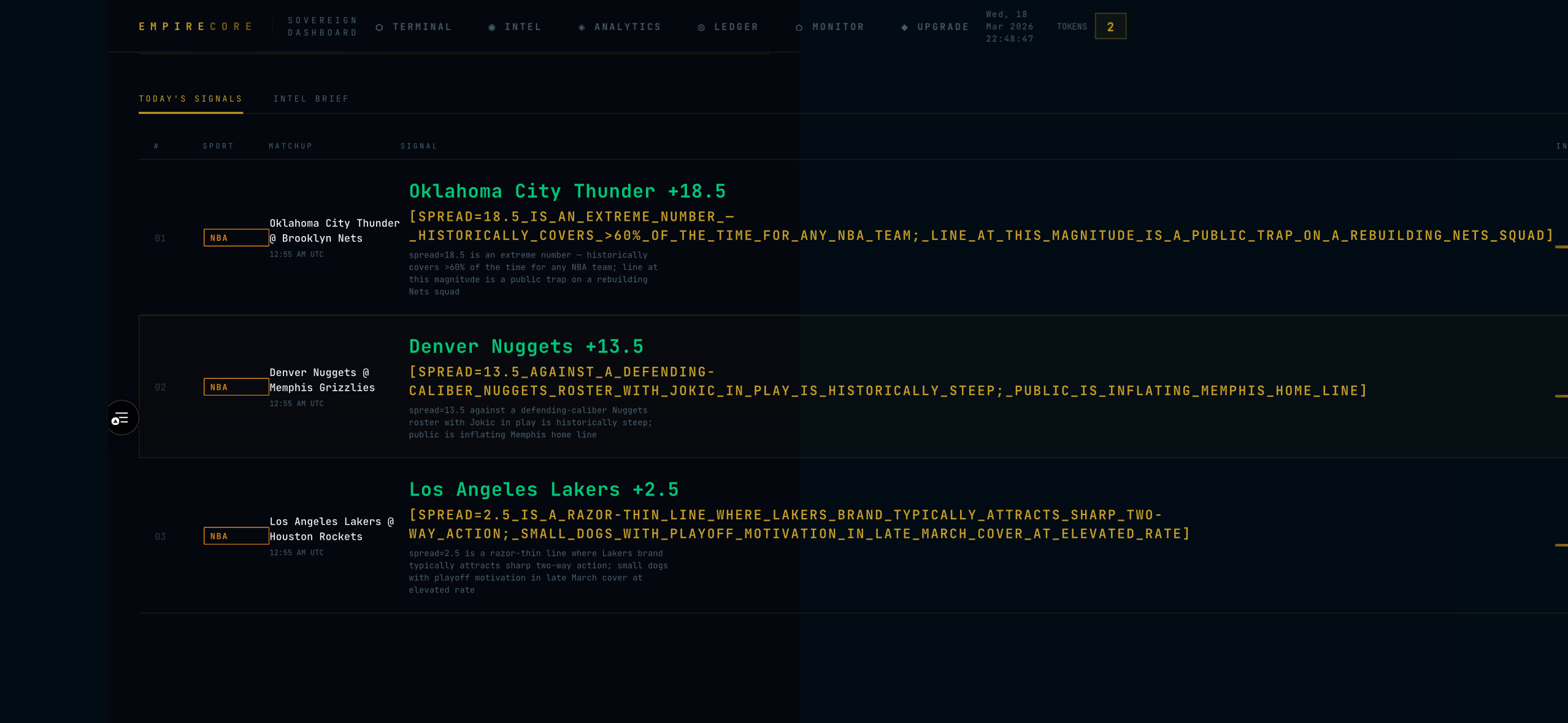Open the Intel section icon

(491, 28)
